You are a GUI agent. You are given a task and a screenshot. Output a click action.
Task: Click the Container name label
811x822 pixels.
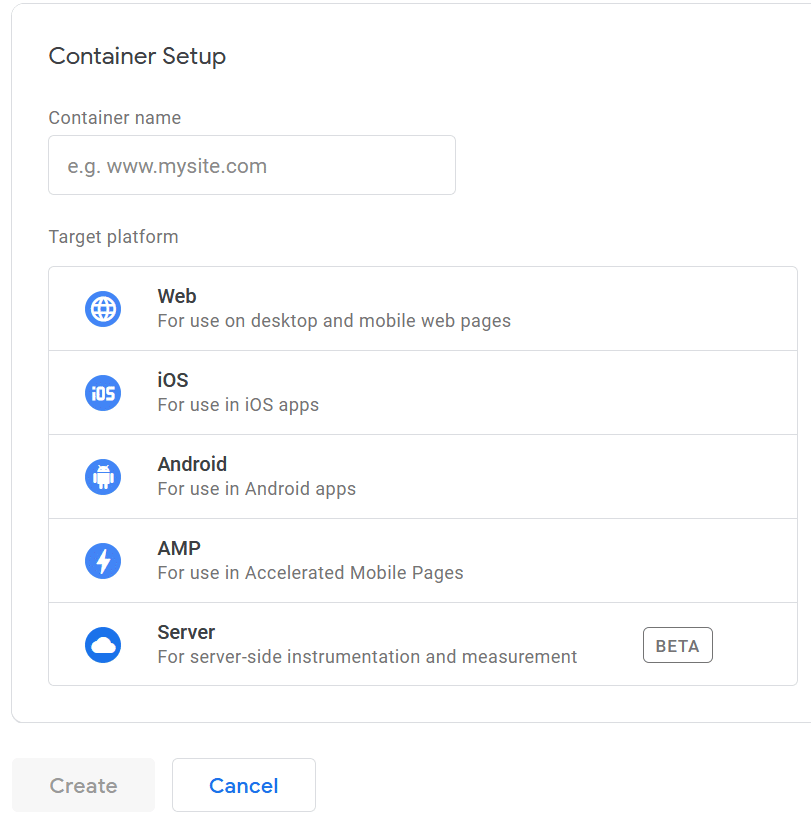point(115,117)
